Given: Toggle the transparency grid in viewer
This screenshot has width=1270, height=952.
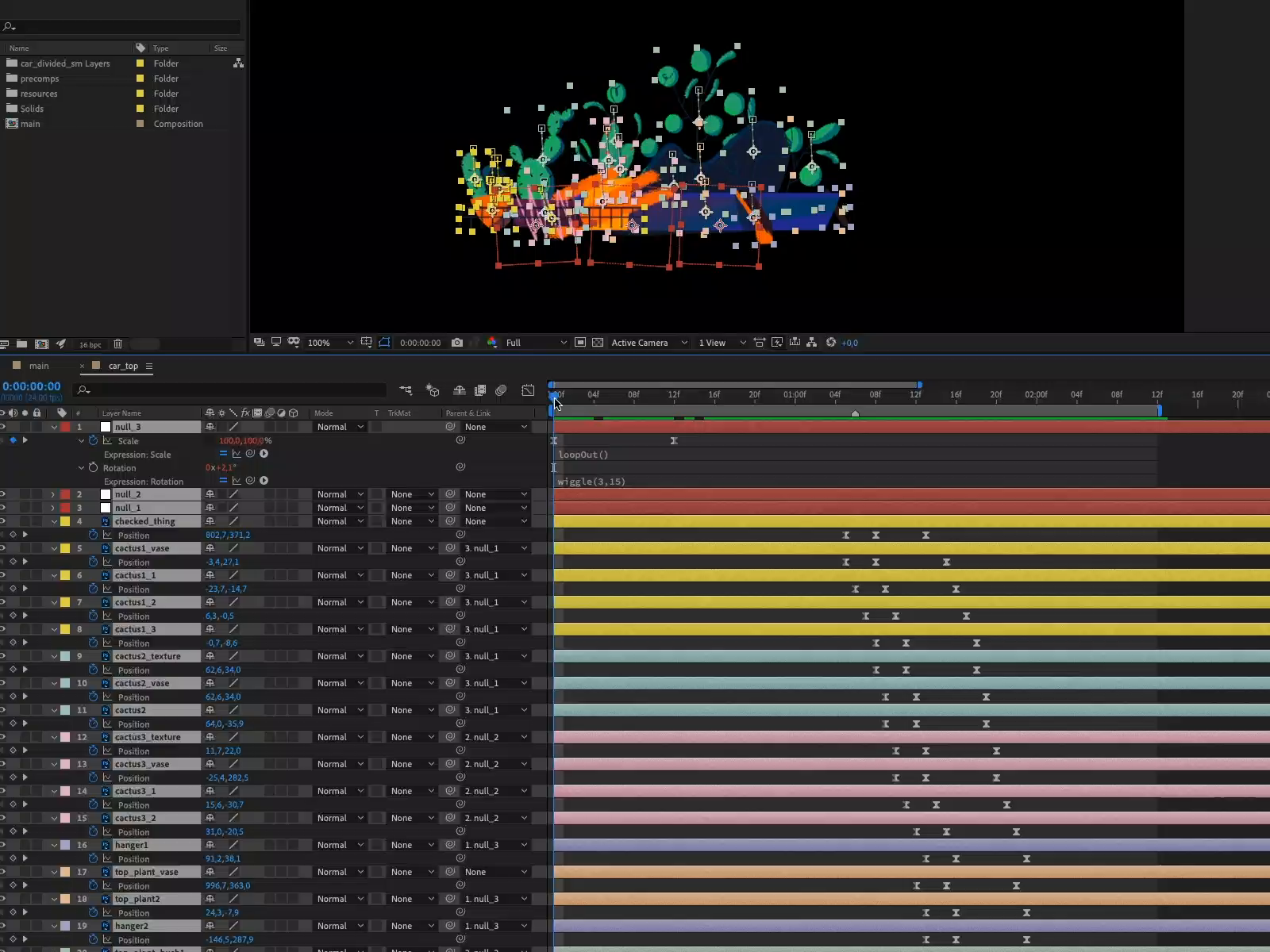Looking at the screenshot, I should pyautogui.click(x=598, y=343).
